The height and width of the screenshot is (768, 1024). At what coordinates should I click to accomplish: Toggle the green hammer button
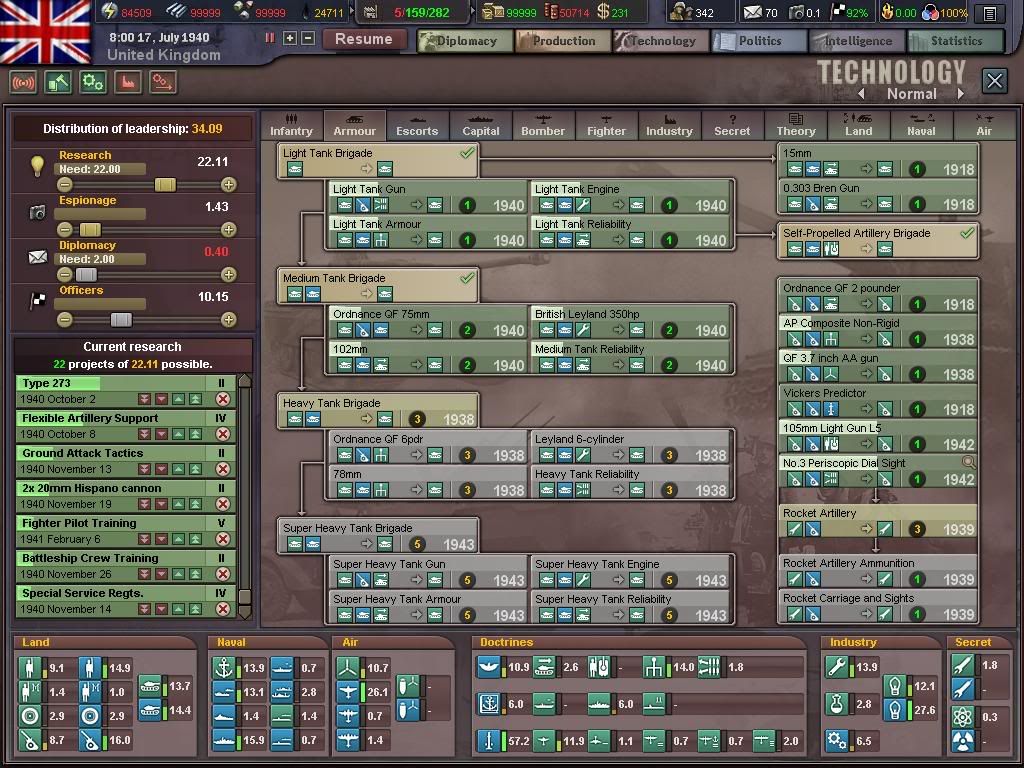click(x=58, y=83)
